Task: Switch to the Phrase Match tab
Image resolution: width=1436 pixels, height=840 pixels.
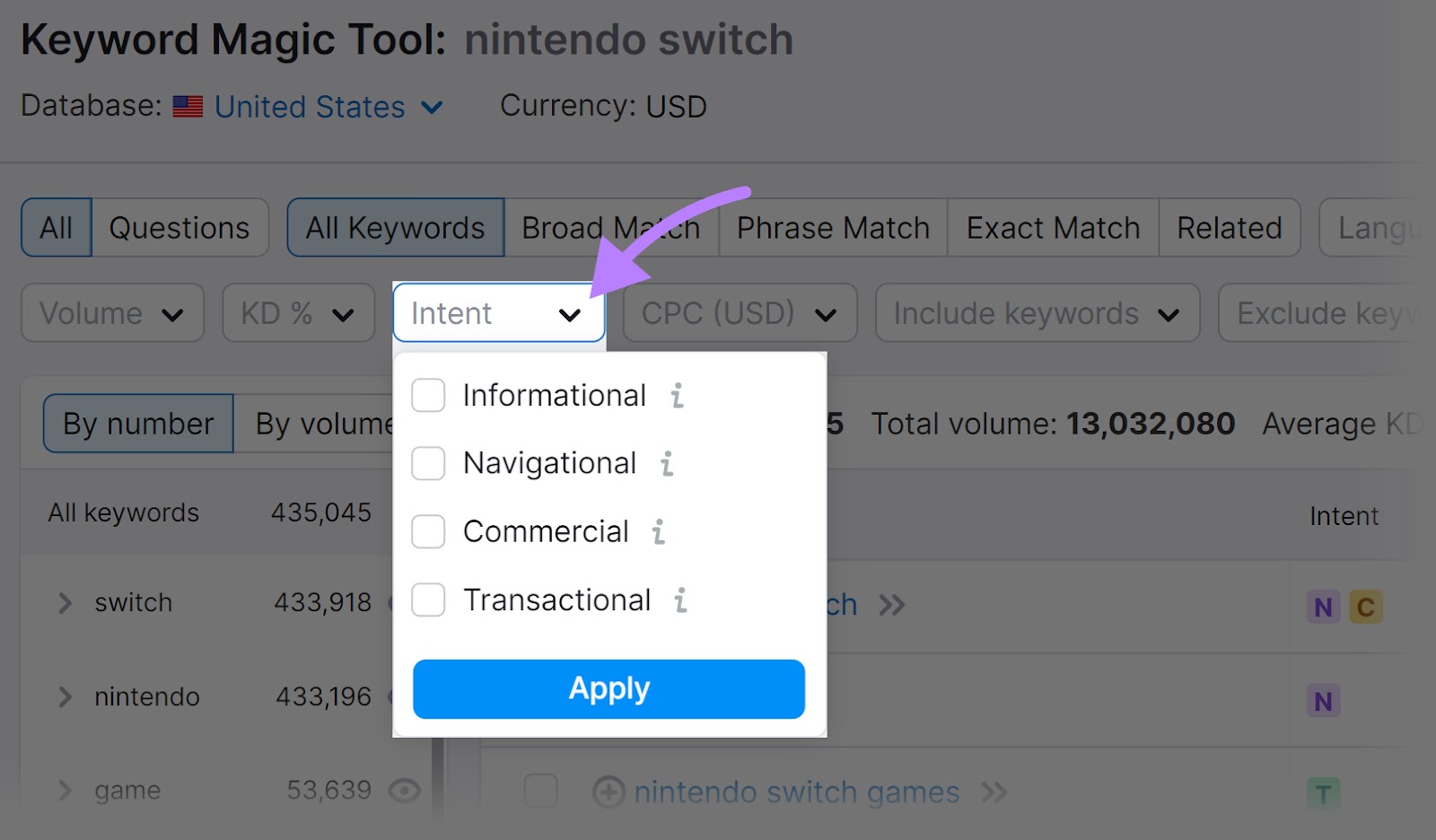Action: click(x=832, y=228)
